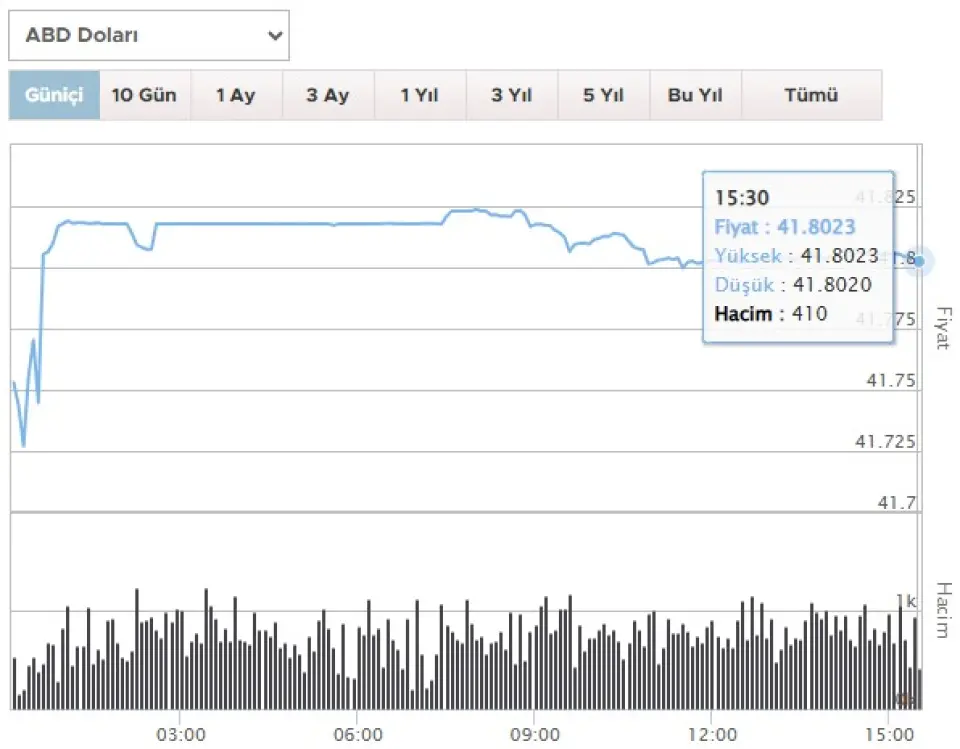Choose the 3 Yıl range tab
Screen dimensions: 960x749
tap(511, 96)
